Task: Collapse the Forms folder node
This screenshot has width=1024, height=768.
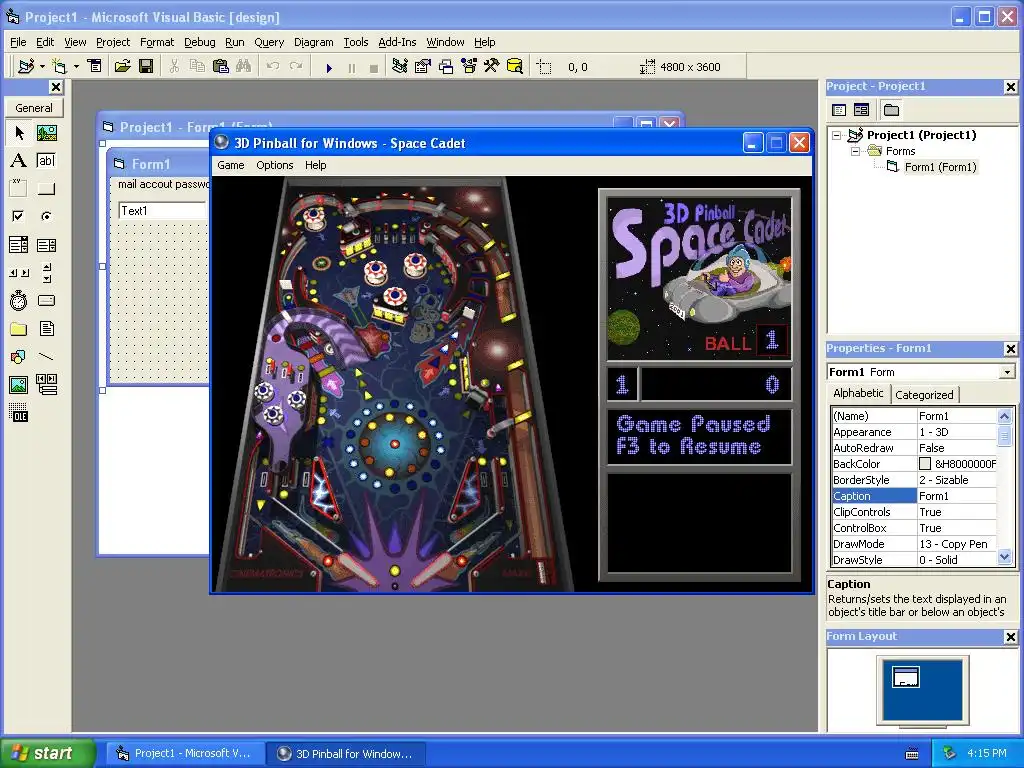Action: point(856,151)
